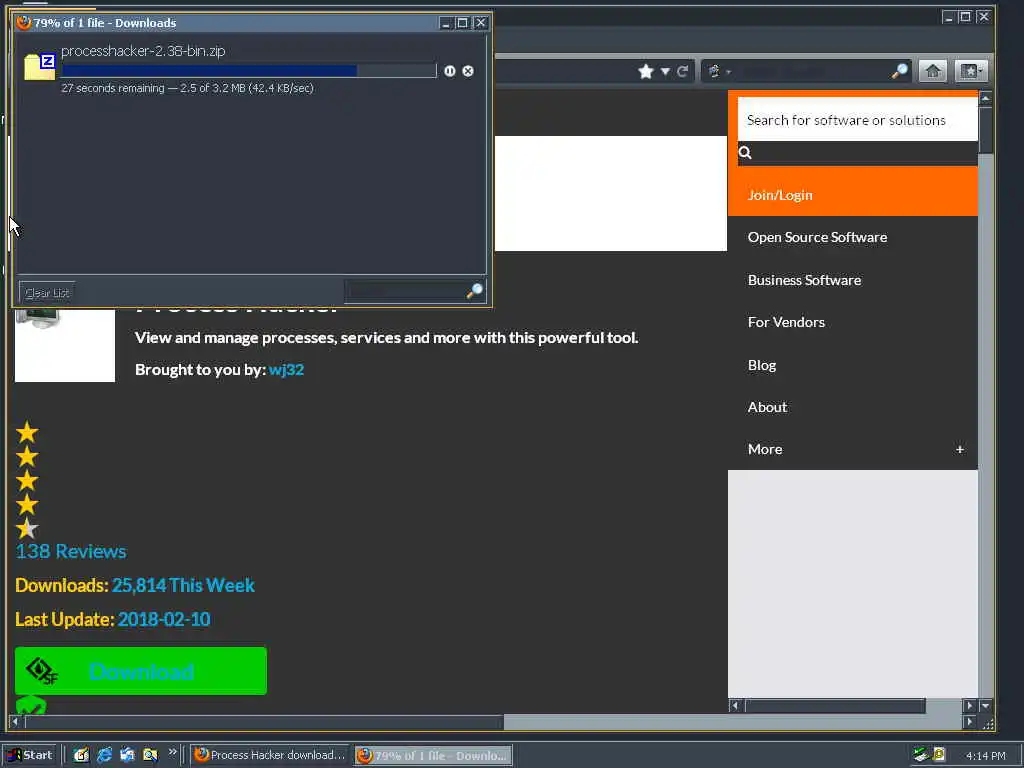Click the processhacker-2.38-bin.zip filename
The width and height of the screenshot is (1024, 768).
(143, 51)
